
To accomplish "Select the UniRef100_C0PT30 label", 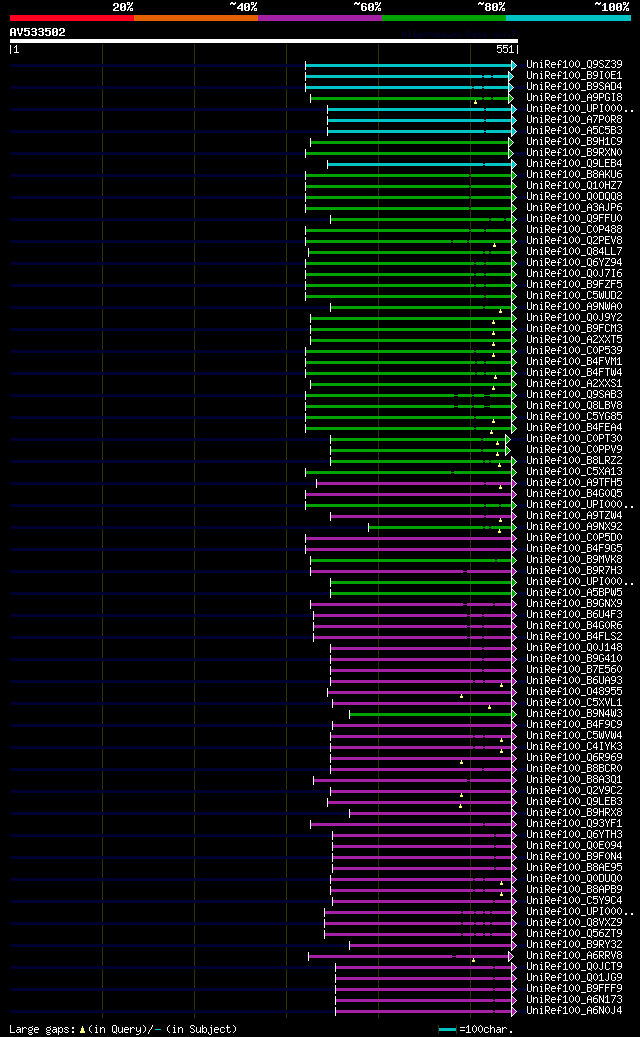I will [x=574, y=438].
